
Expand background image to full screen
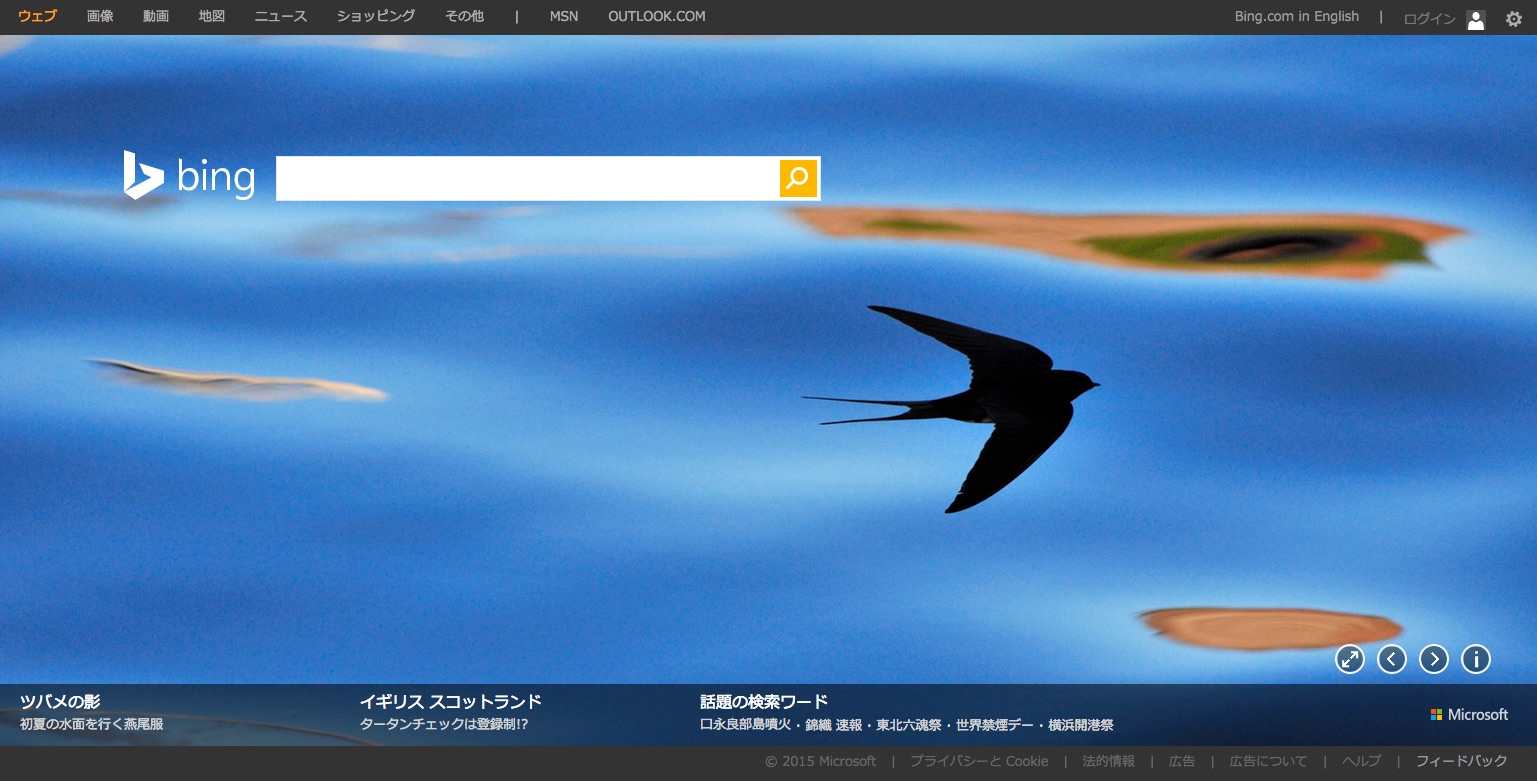[1350, 659]
